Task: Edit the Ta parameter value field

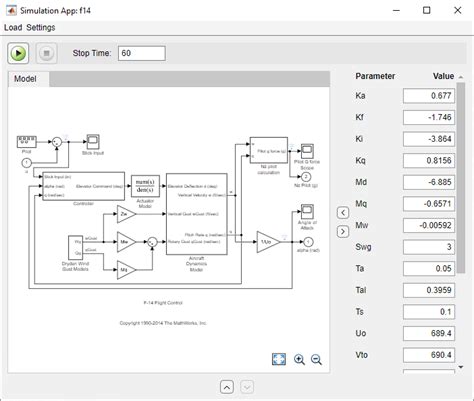Action: point(429,269)
